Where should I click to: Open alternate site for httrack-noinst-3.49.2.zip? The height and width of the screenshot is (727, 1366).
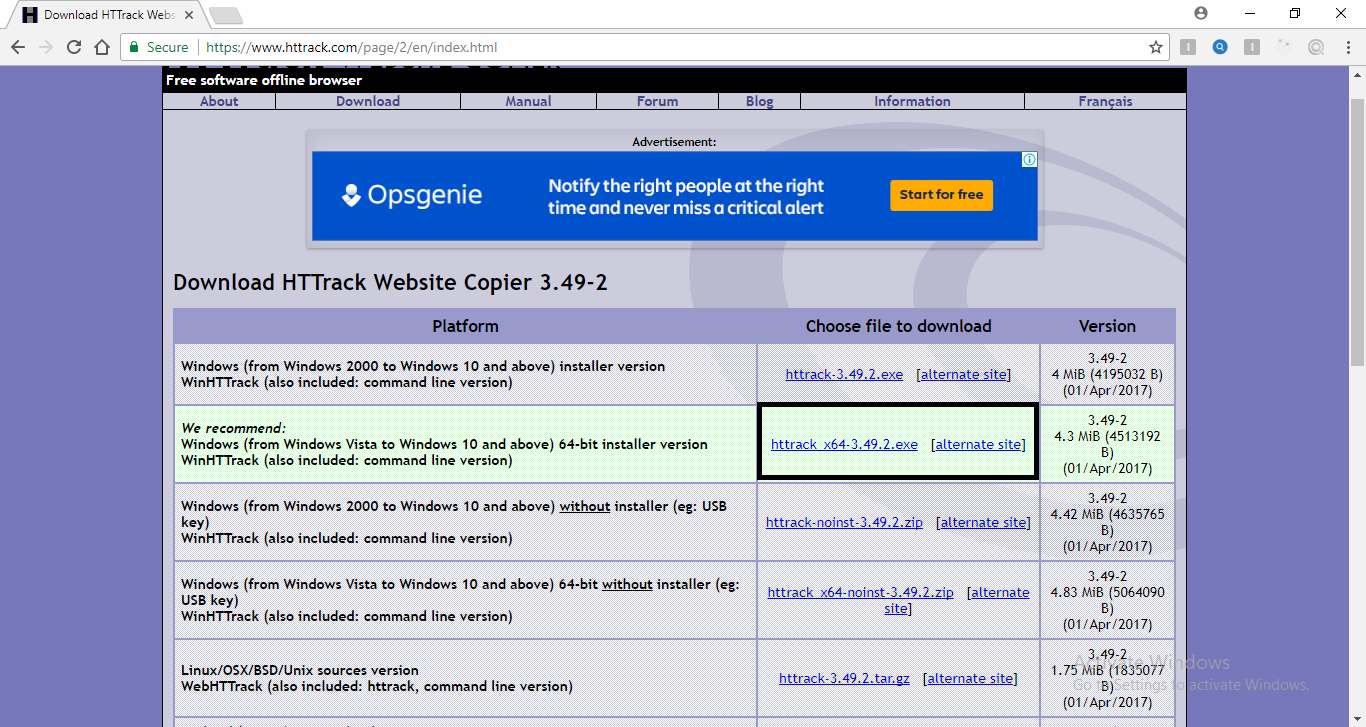(x=984, y=522)
